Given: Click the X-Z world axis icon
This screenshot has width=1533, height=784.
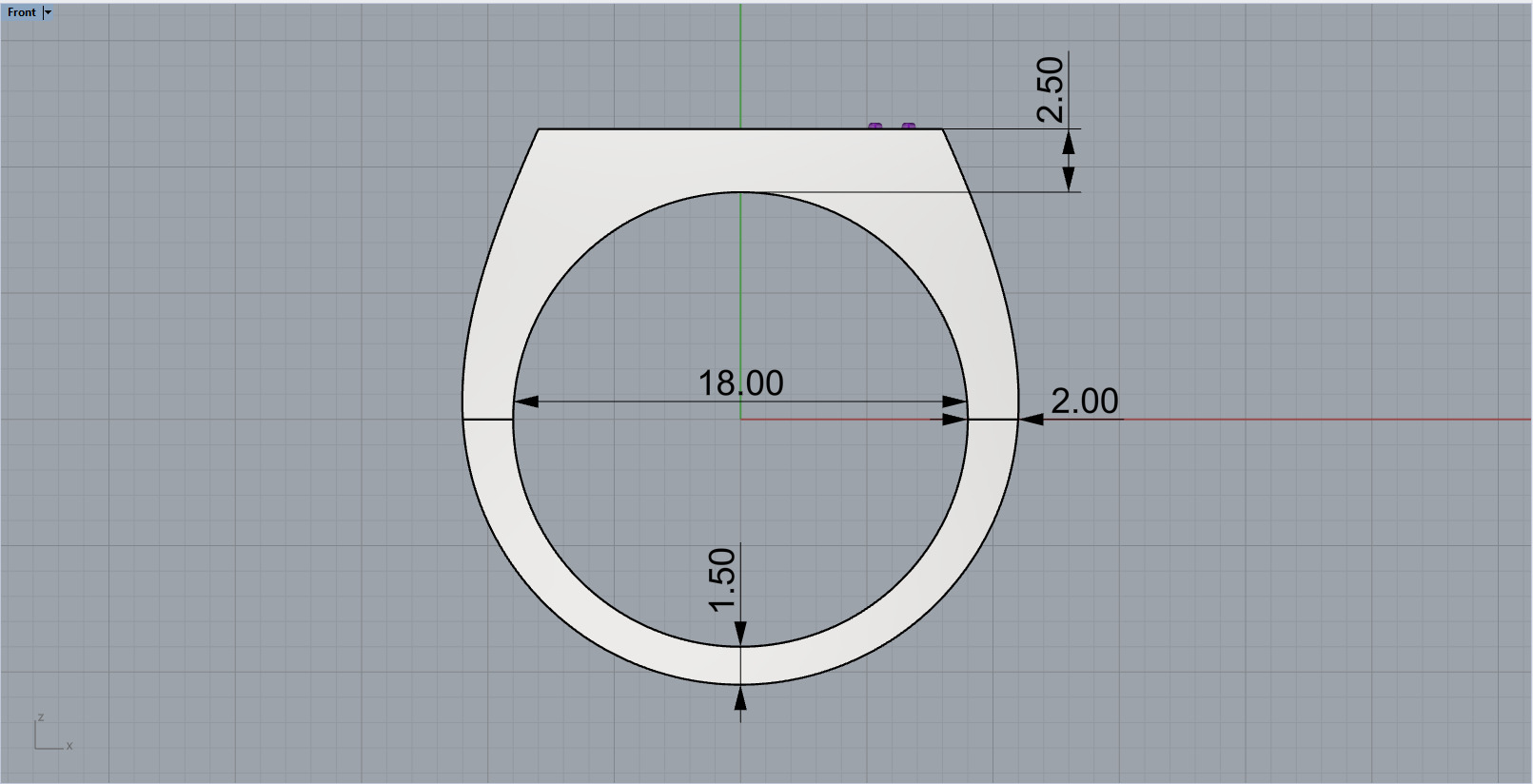Looking at the screenshot, I should [x=52, y=733].
